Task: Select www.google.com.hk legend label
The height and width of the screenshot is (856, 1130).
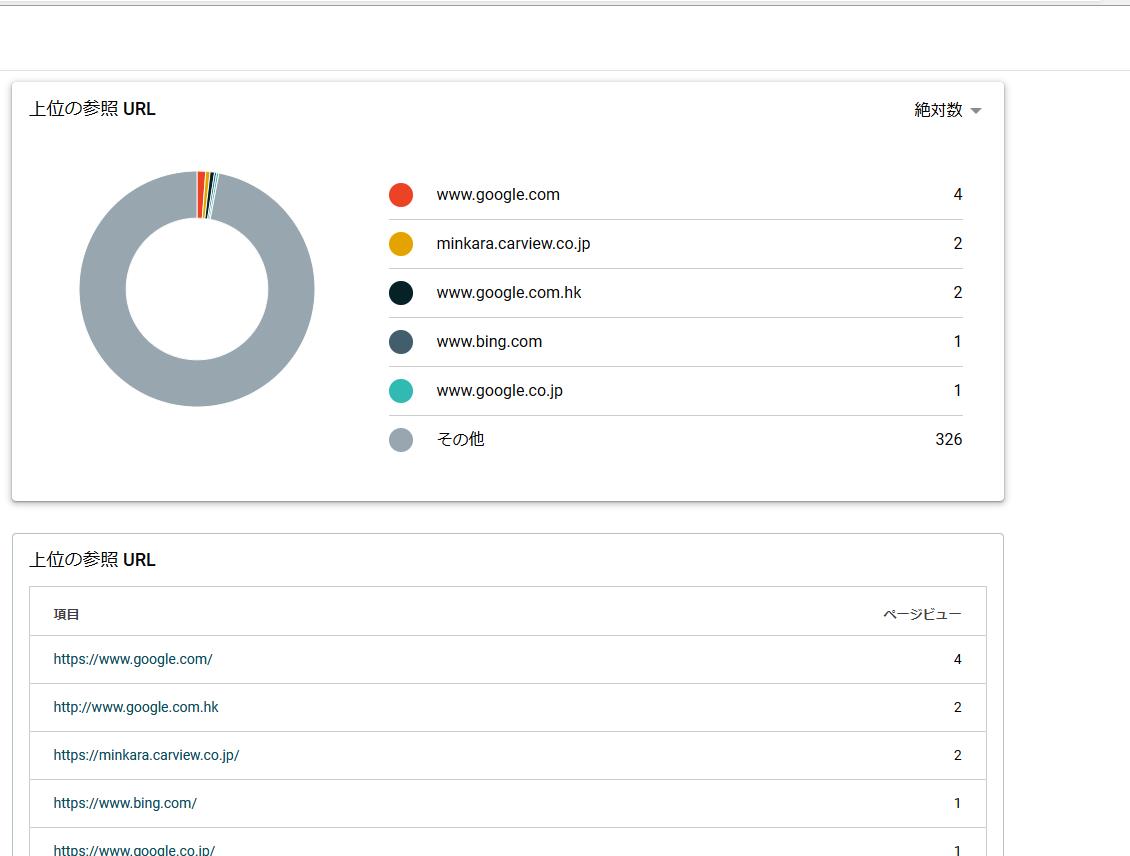Action: [509, 293]
